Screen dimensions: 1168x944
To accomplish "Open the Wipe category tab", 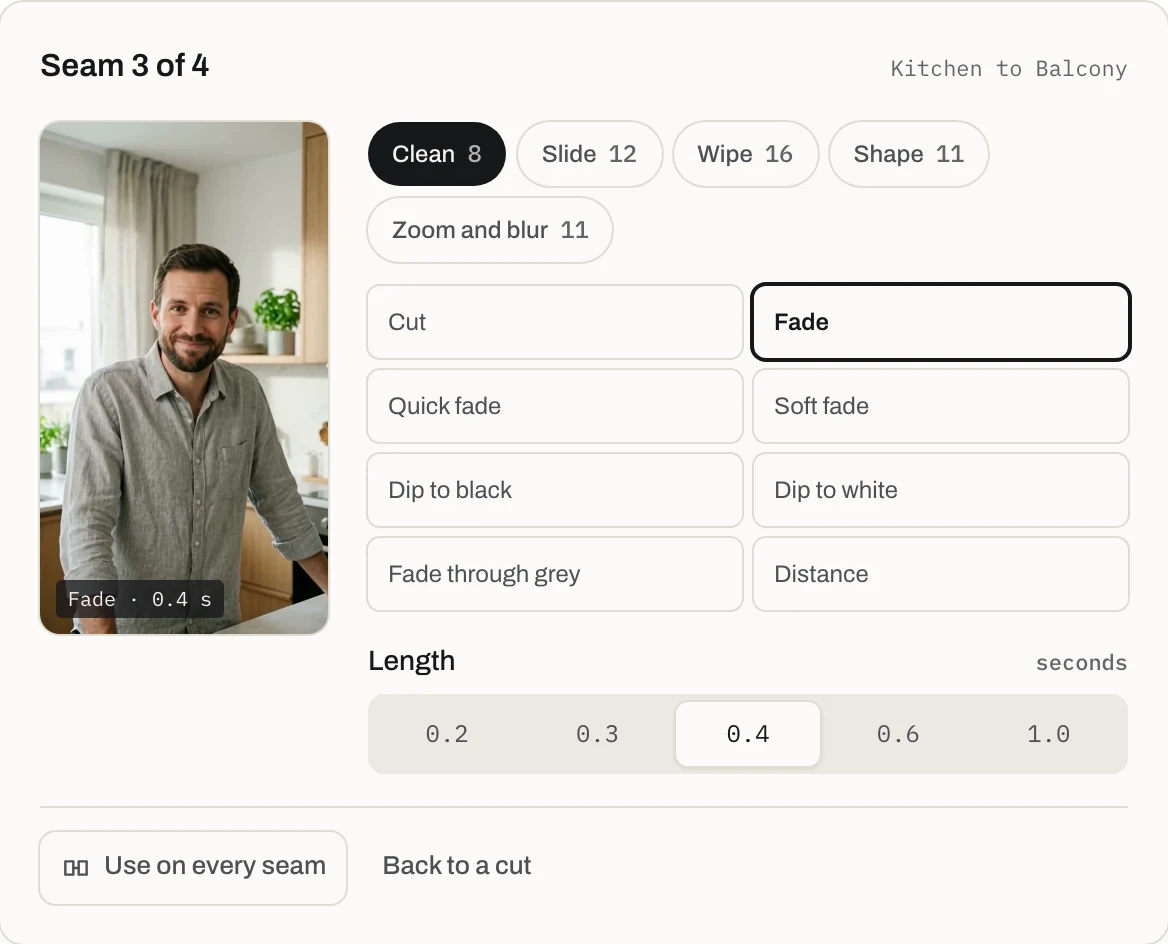I will click(745, 154).
